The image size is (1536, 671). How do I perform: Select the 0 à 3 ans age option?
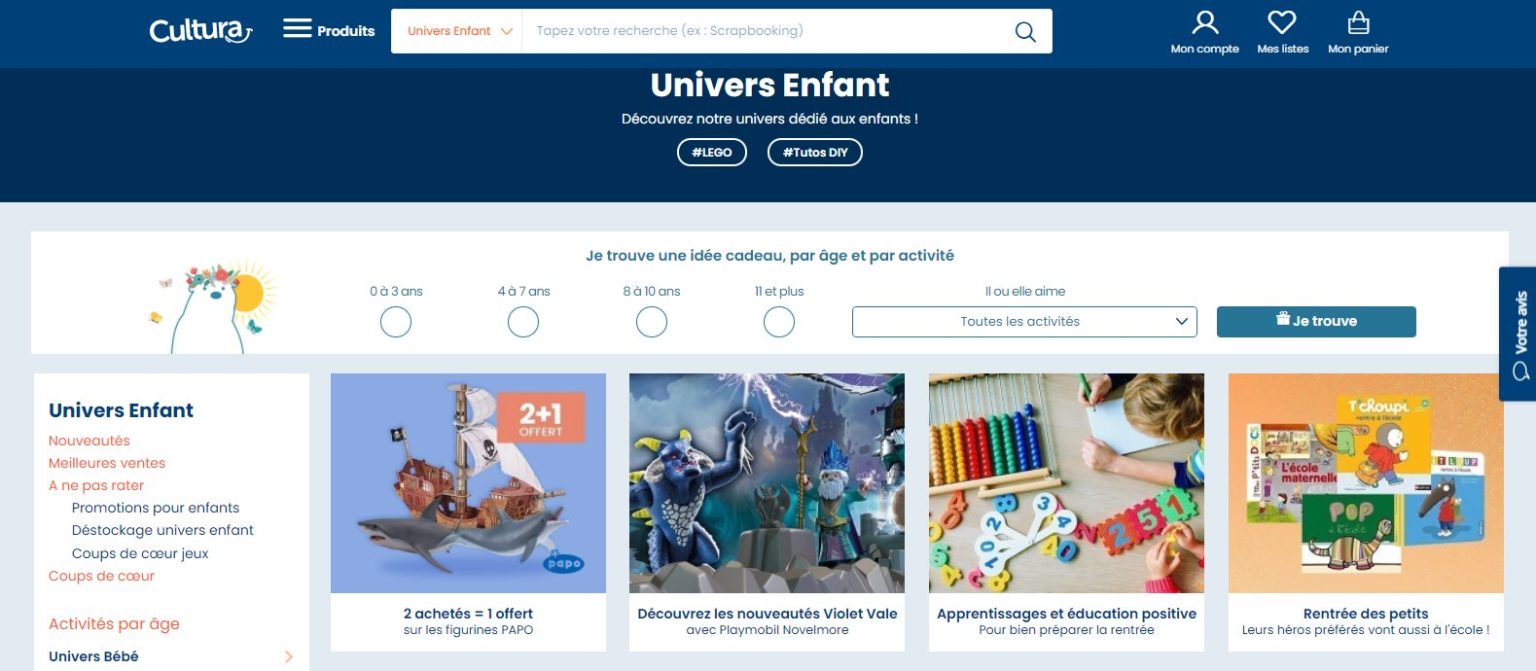click(396, 322)
